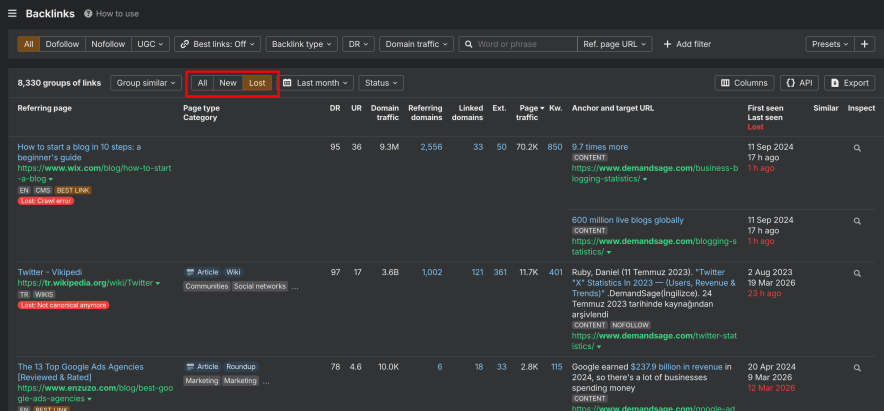Inspect the Vikipedi backlink with magnifier icon
This screenshot has width=884, height=411.
pos(857,271)
